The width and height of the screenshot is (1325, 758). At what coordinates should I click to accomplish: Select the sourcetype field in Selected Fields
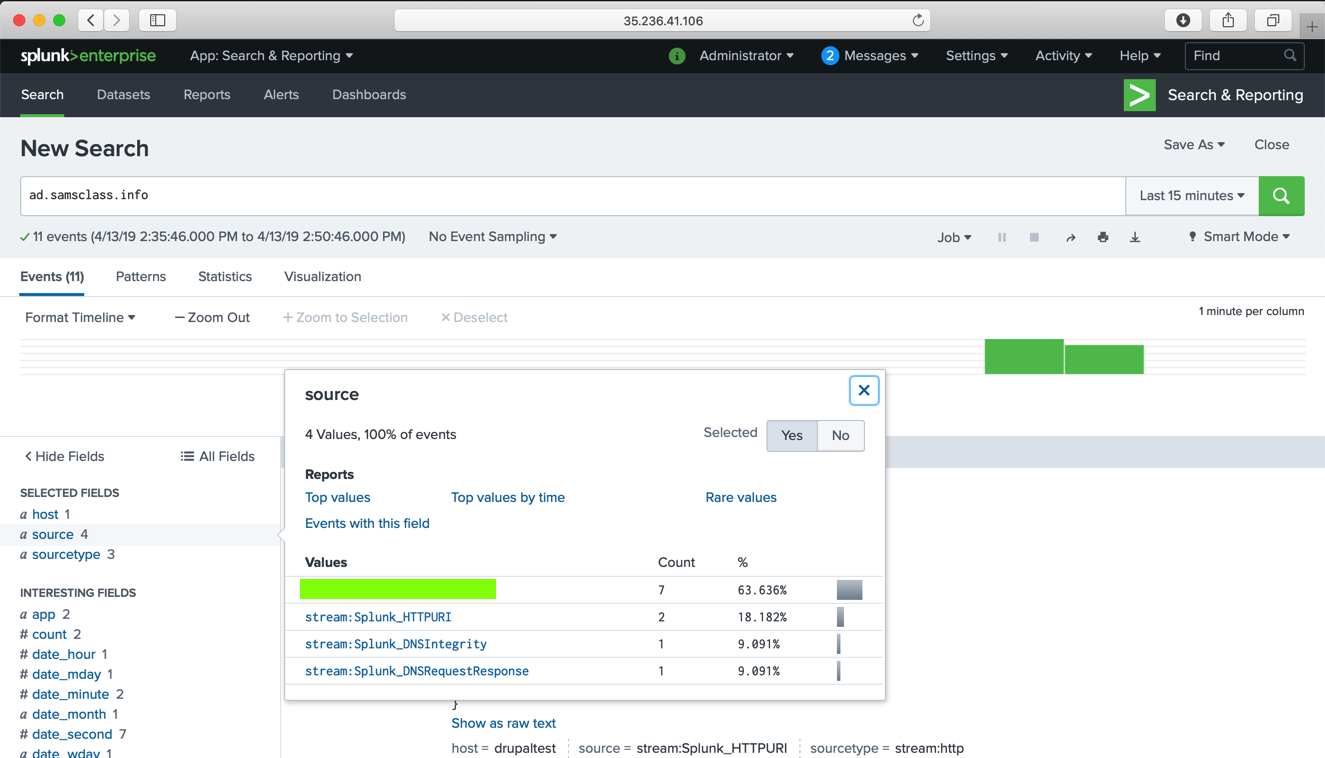click(67, 555)
